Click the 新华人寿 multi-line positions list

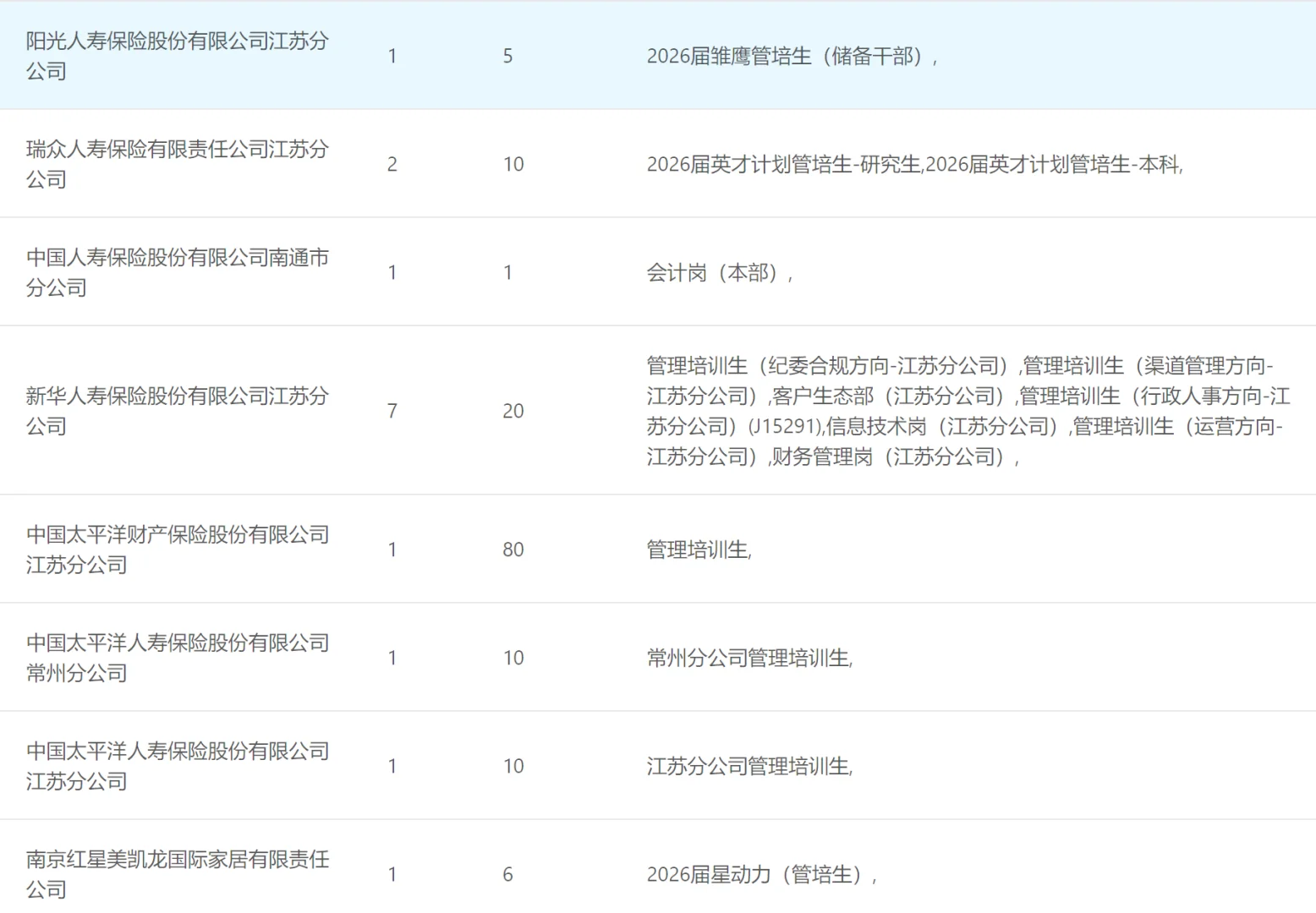pyautogui.click(x=968, y=411)
